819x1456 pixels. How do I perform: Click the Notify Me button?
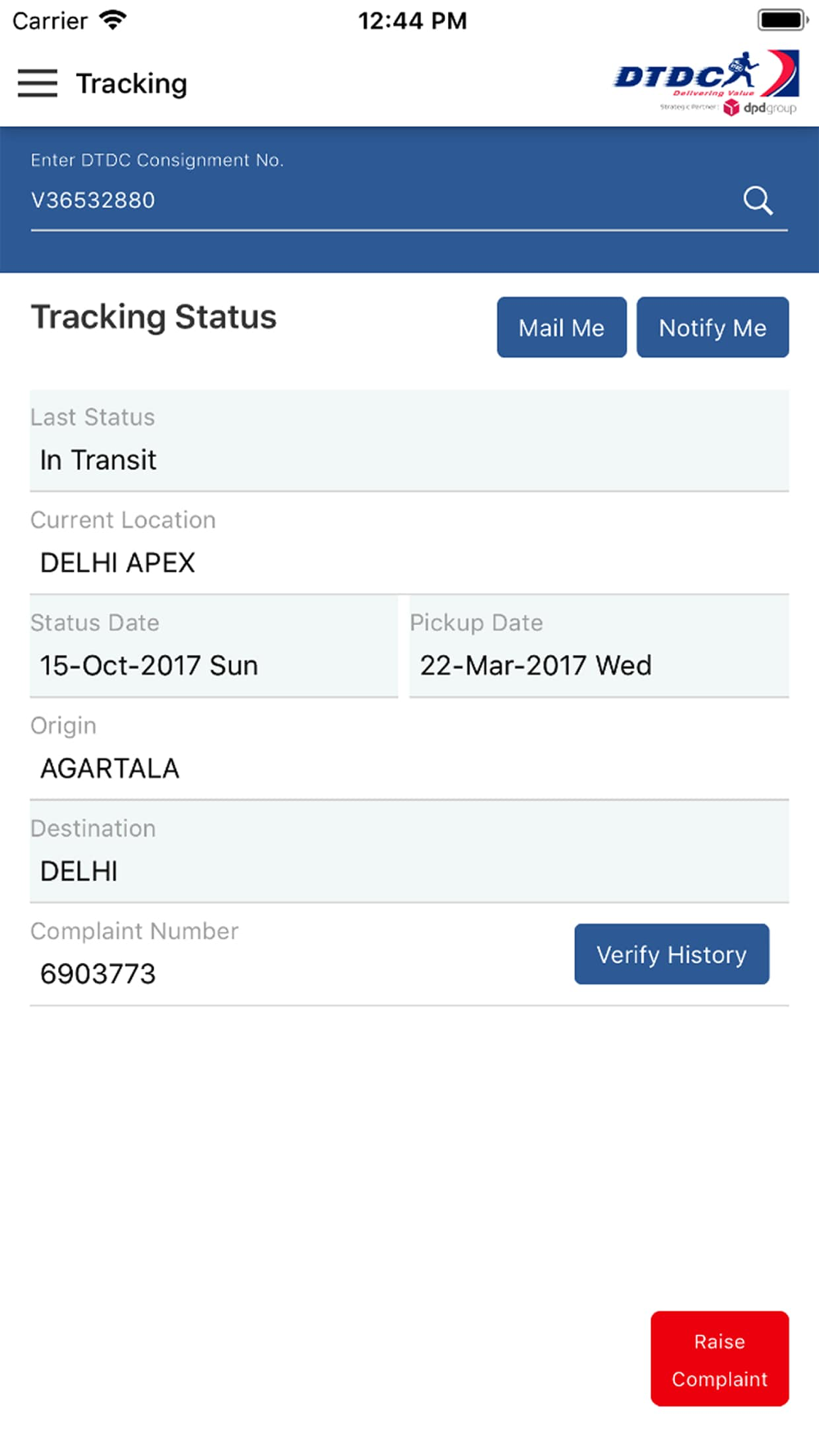(713, 328)
